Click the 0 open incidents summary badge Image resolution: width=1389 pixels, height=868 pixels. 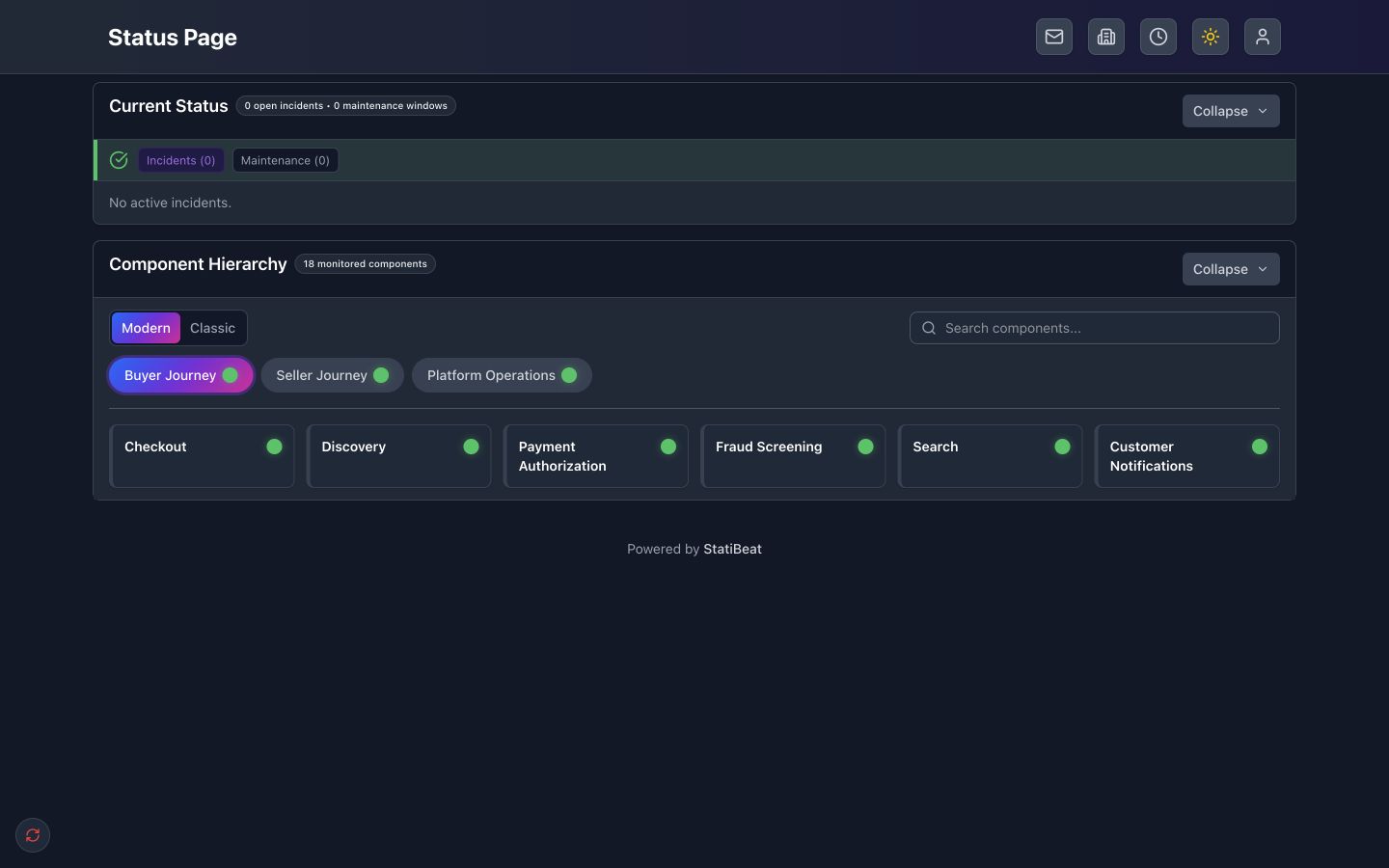(x=345, y=105)
